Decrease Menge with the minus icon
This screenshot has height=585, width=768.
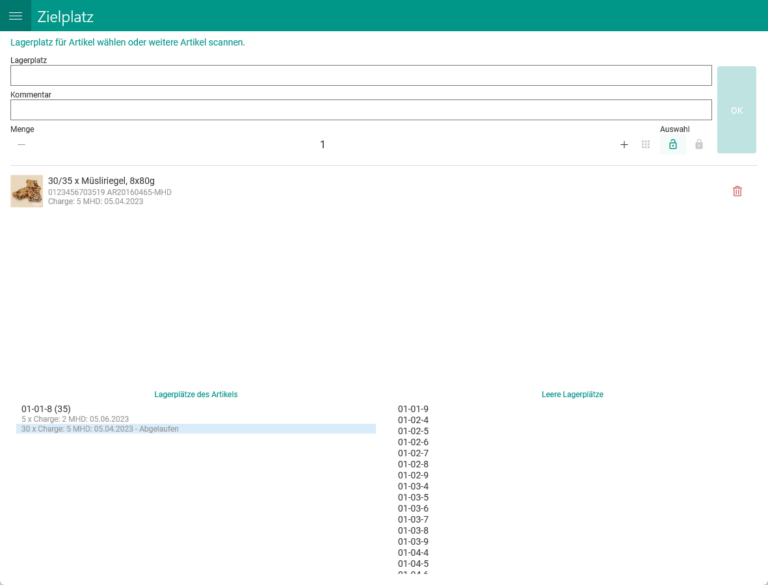tap(21, 145)
